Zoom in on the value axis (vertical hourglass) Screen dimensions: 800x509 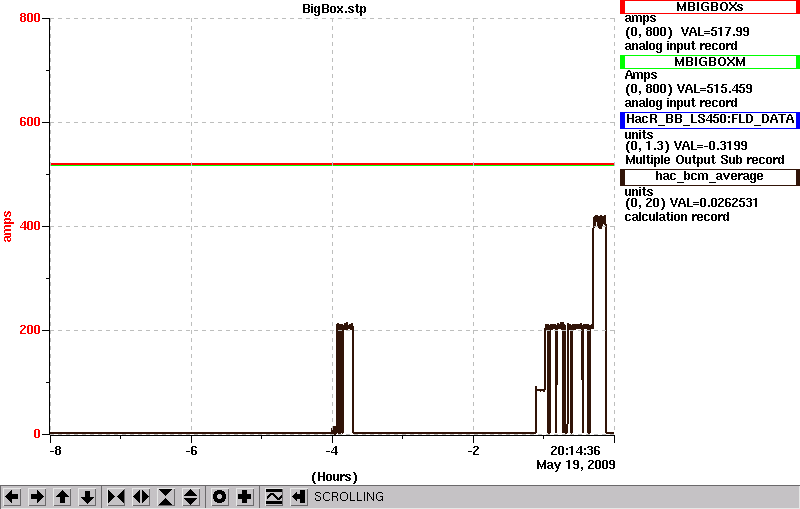point(166,497)
